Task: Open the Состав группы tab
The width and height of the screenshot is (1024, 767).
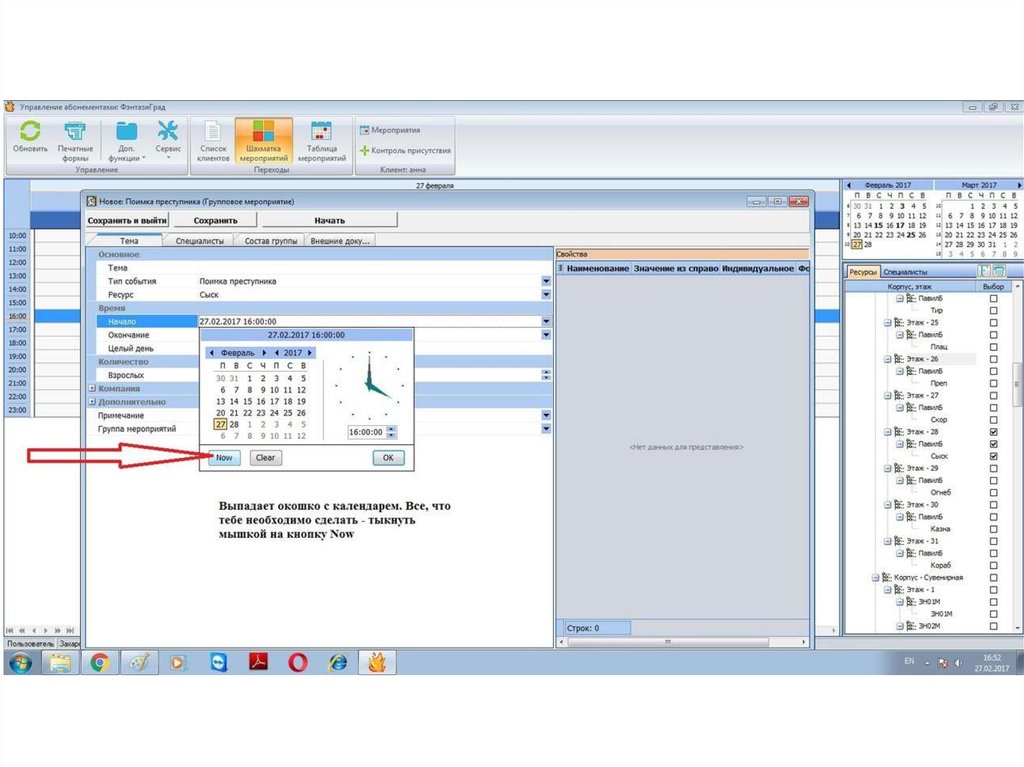Action: (x=271, y=241)
